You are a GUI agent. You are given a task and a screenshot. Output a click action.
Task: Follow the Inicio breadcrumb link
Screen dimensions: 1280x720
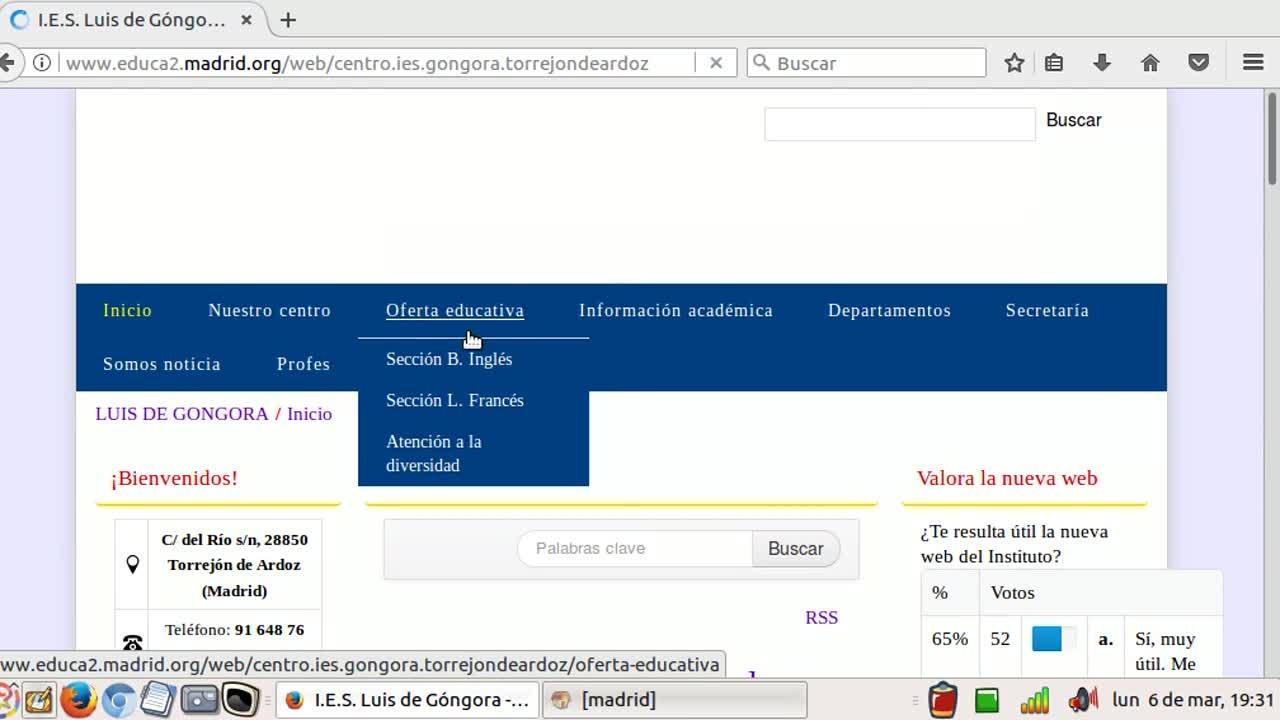(309, 414)
